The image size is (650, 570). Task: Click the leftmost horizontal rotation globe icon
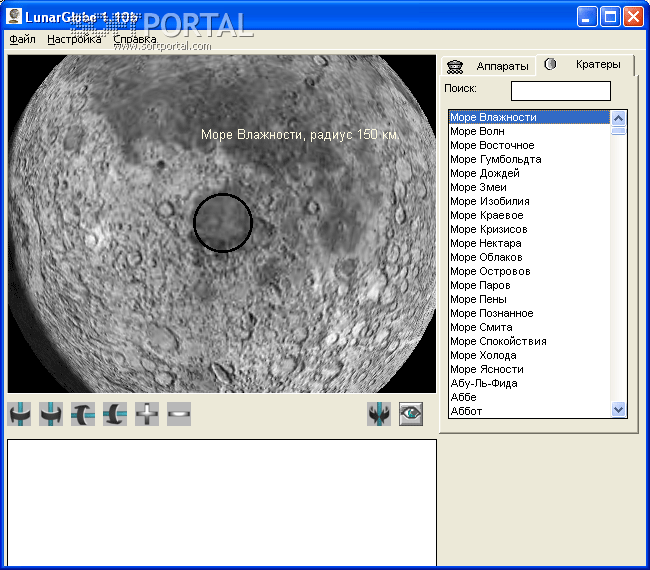click(x=19, y=414)
